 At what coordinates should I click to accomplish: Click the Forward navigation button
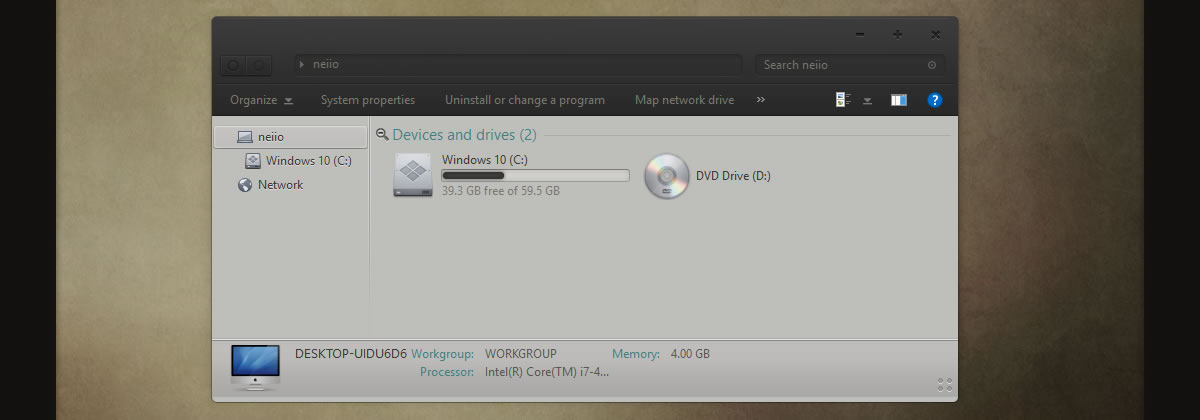pyautogui.click(x=259, y=65)
